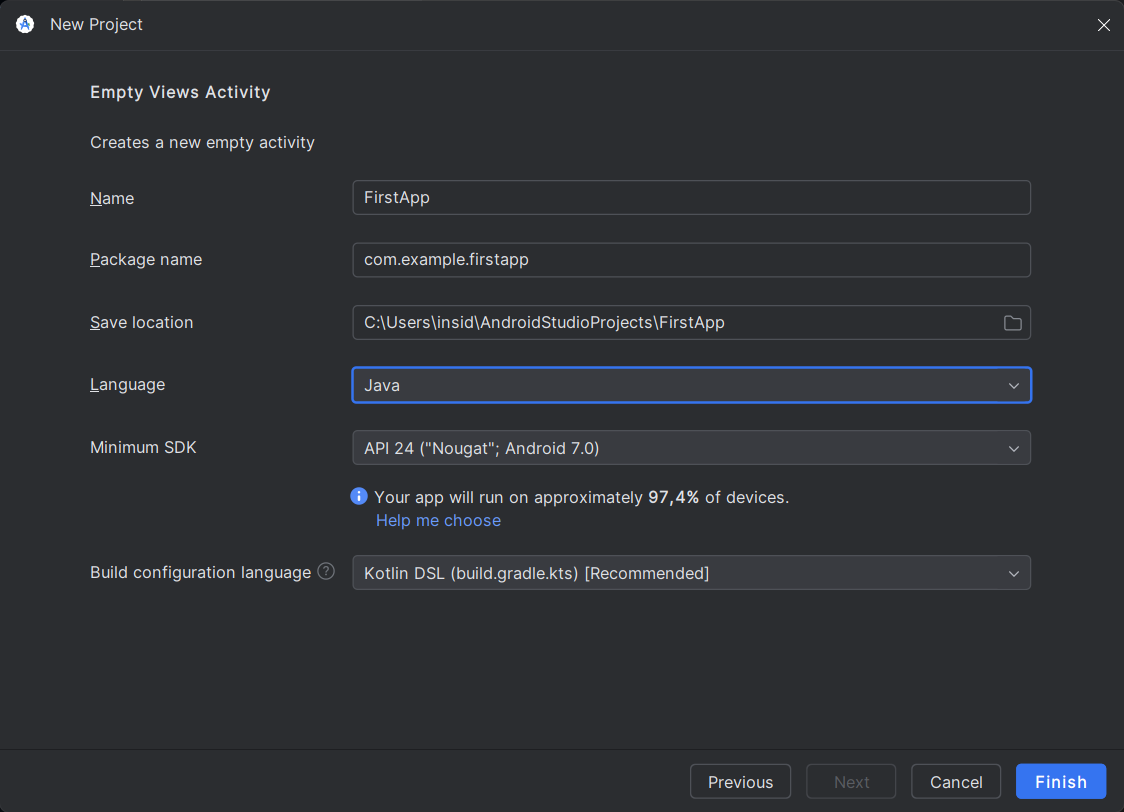Browse for save location via folder icon
Screen dimensions: 1124x812
(1012, 323)
